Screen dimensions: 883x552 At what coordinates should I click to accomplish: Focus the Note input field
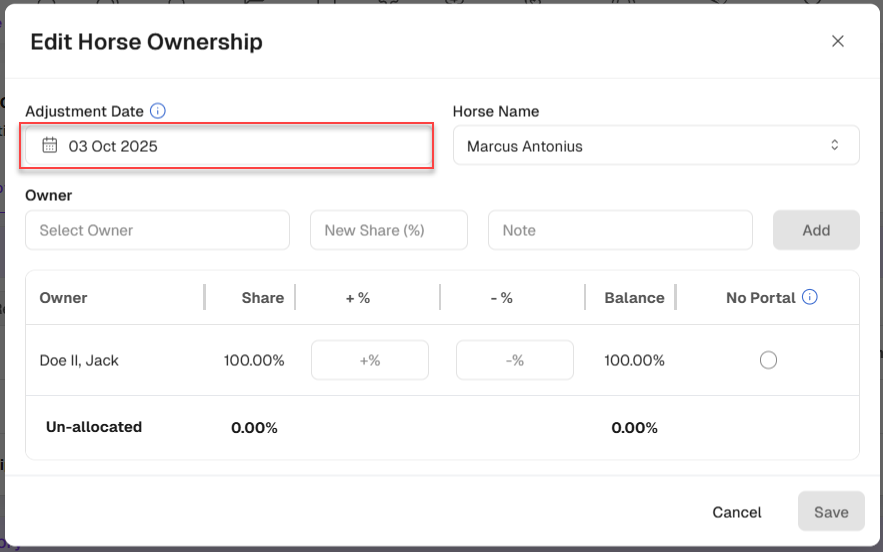click(x=620, y=230)
